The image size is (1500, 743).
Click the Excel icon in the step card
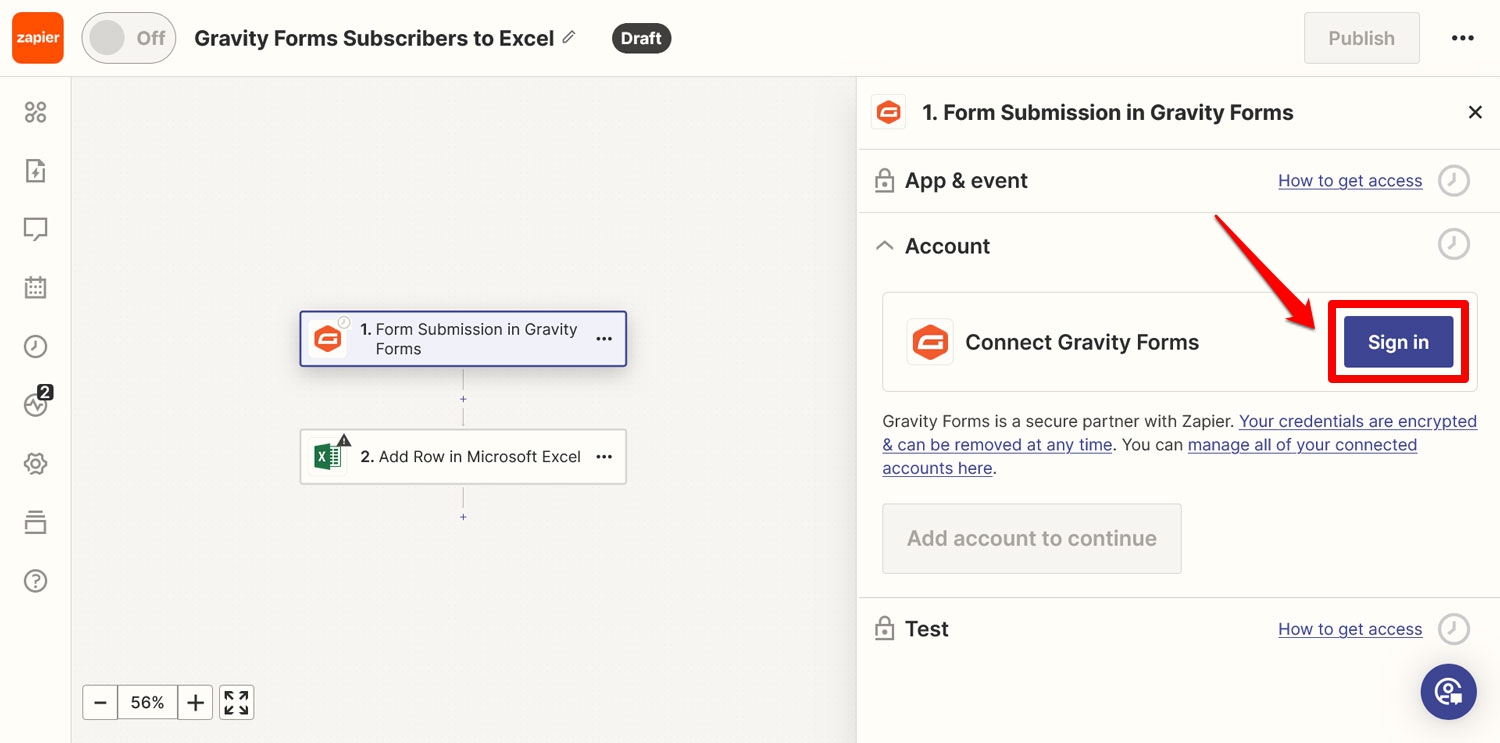coord(328,457)
